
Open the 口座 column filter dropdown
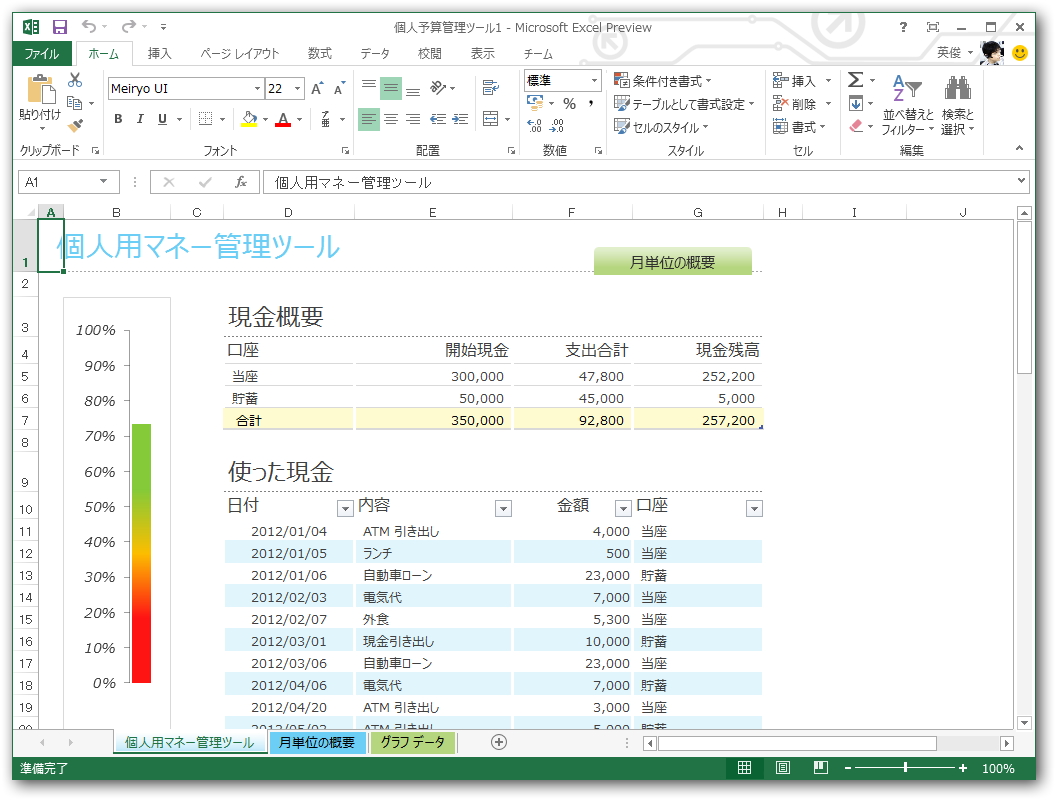click(755, 508)
